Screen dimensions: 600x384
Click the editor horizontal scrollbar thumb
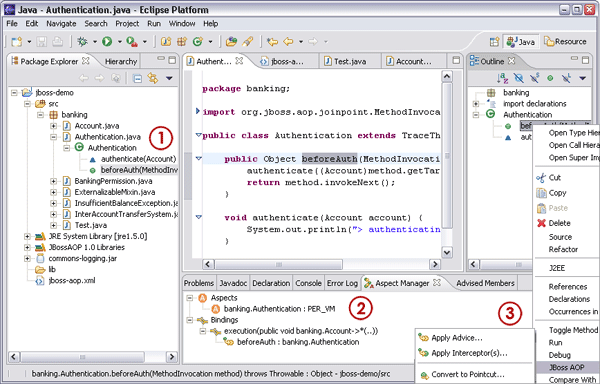coord(279,264)
